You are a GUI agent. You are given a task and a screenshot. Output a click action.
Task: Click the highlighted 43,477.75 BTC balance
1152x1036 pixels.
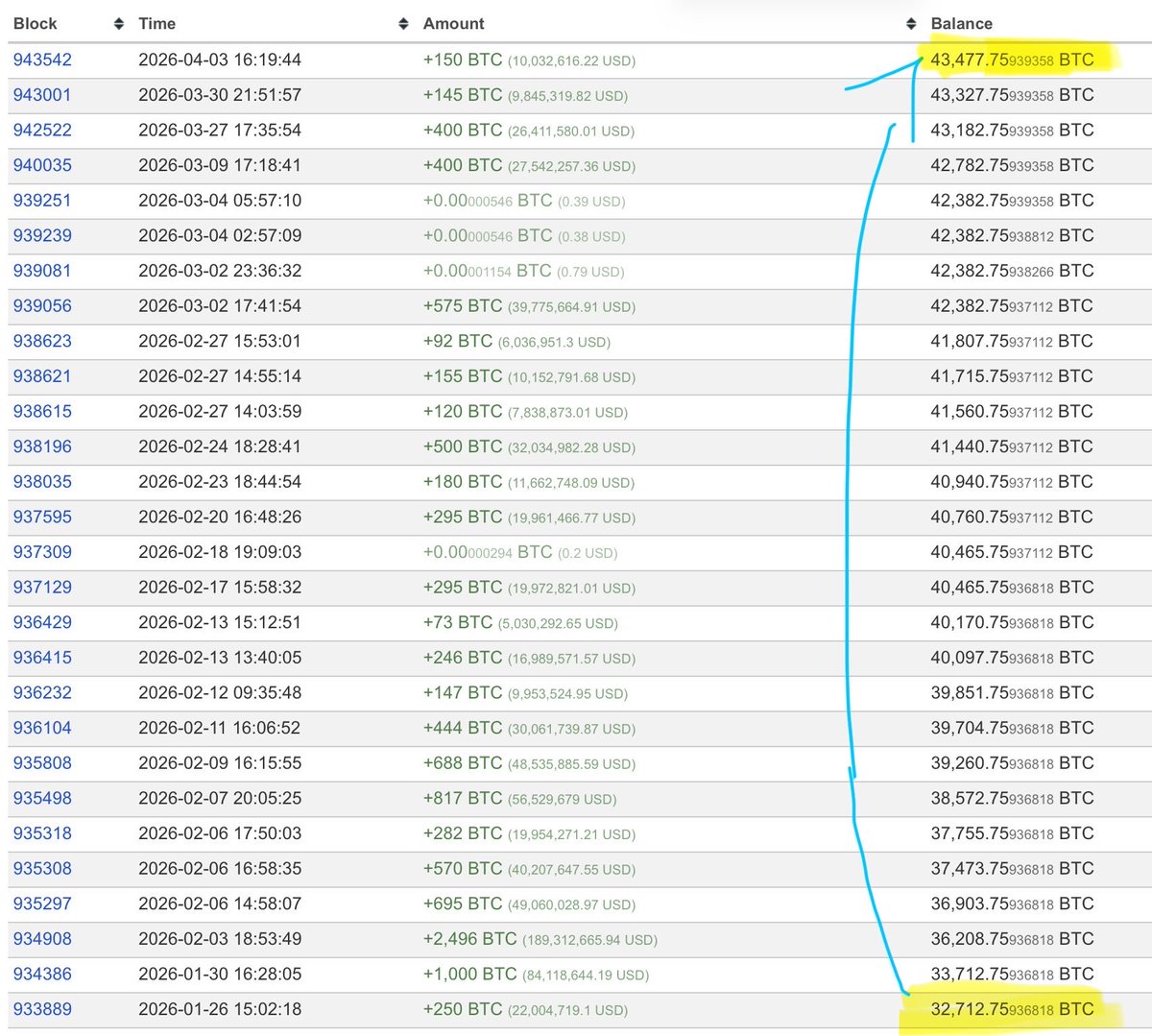coord(1012,60)
